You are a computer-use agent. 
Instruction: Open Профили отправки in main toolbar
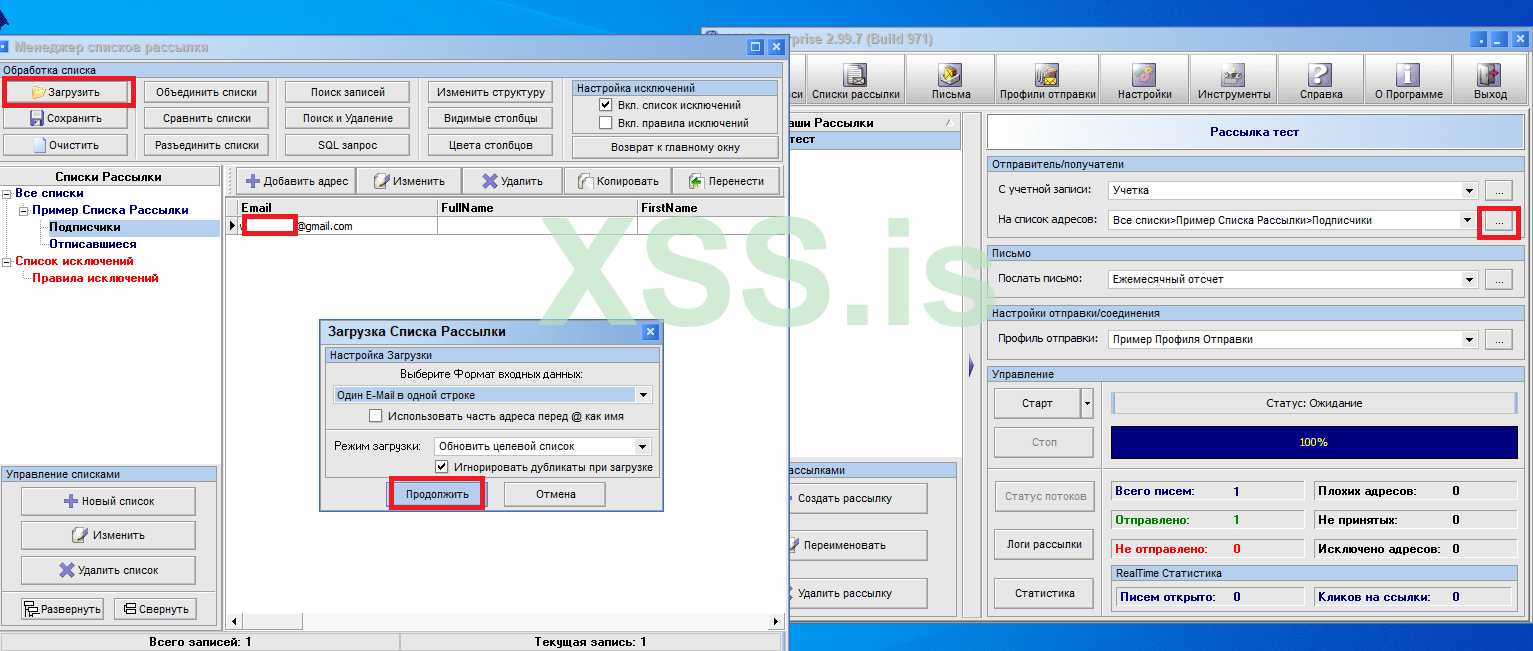coord(1047,79)
